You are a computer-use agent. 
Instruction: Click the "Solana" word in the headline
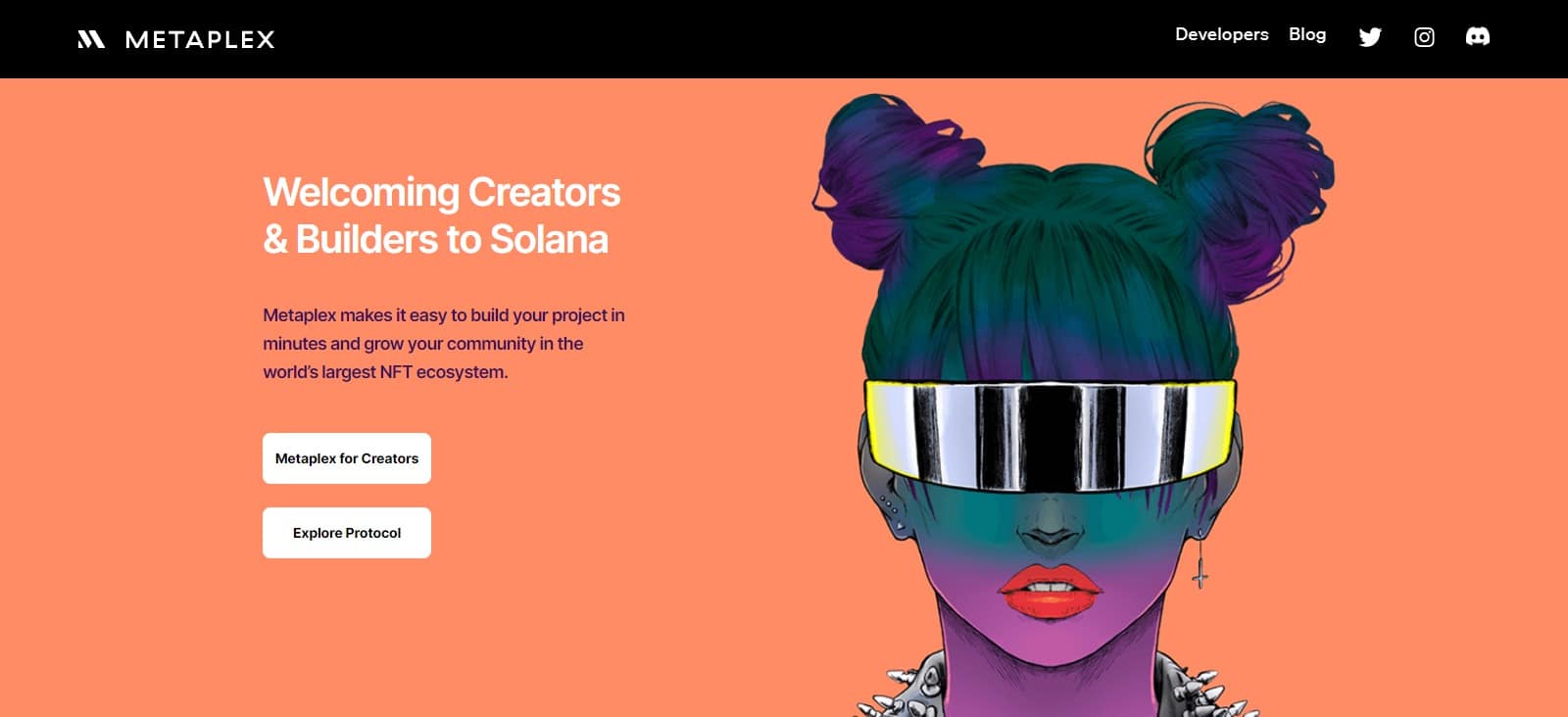tap(549, 239)
